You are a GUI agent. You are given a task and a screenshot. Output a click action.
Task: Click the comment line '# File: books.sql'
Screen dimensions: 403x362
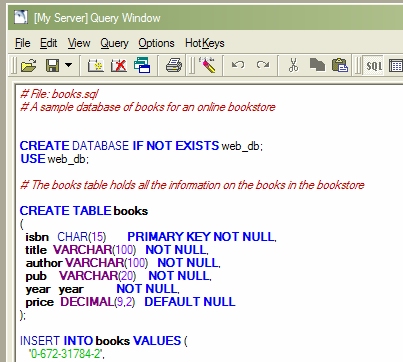(x=59, y=94)
